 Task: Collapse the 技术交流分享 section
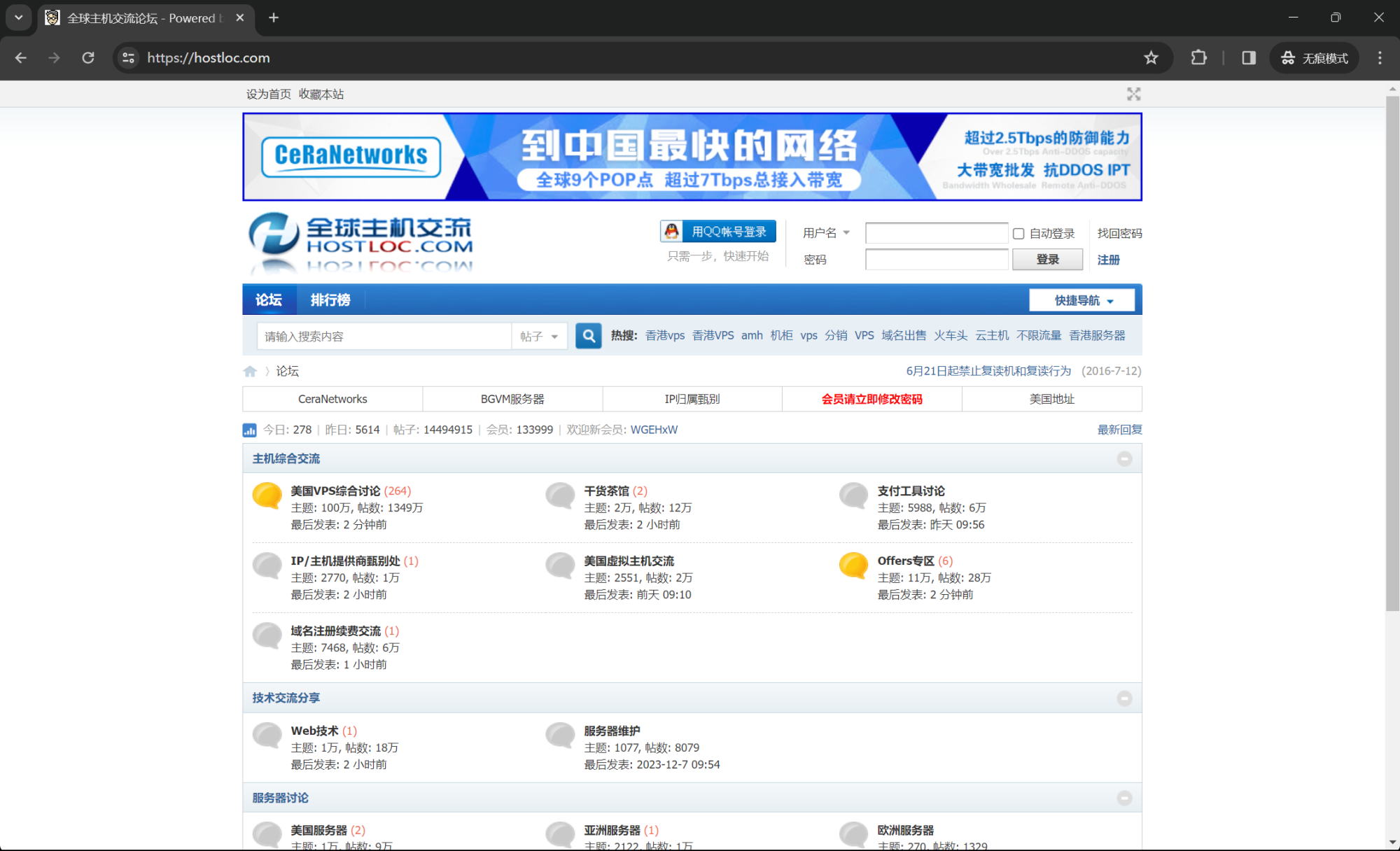point(1125,698)
